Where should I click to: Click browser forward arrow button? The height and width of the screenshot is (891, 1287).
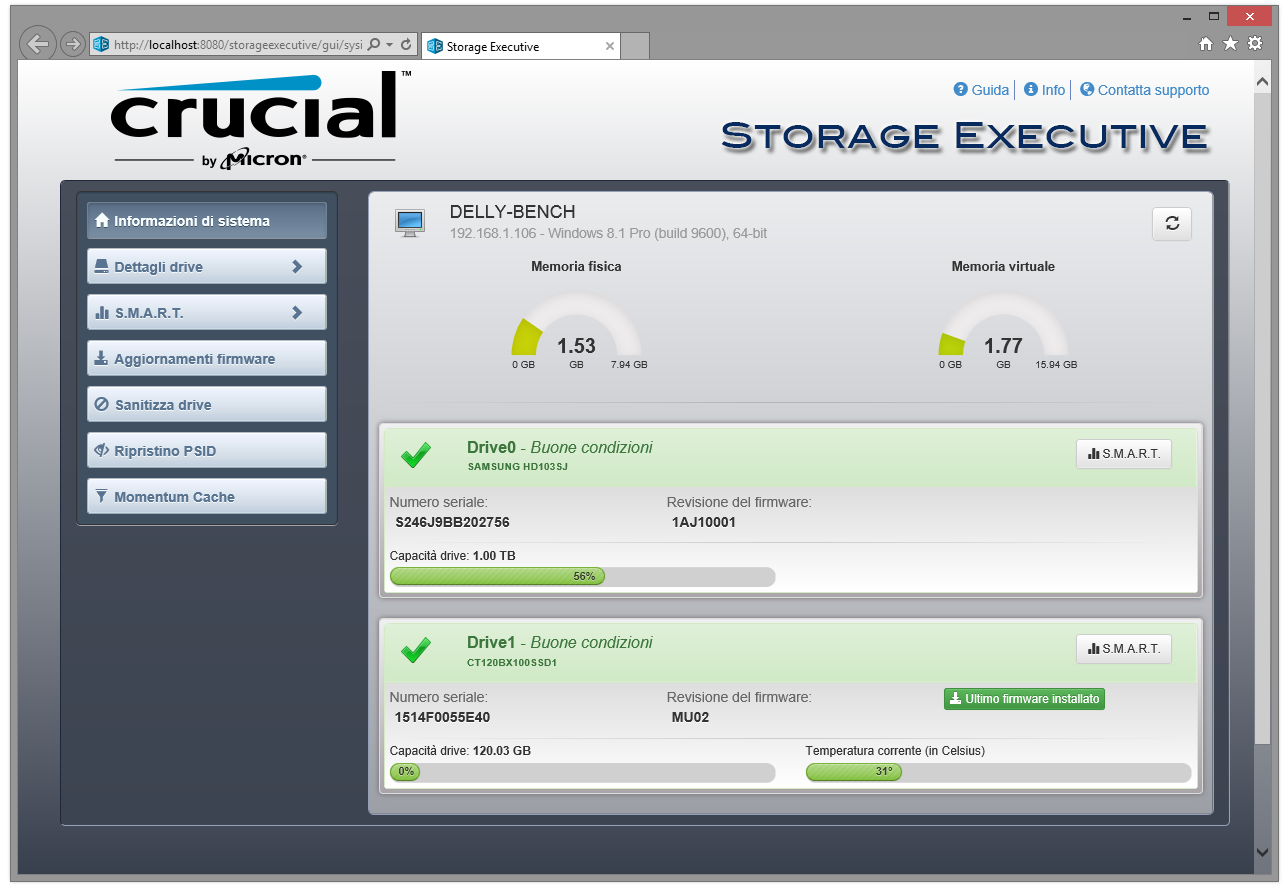coord(72,44)
